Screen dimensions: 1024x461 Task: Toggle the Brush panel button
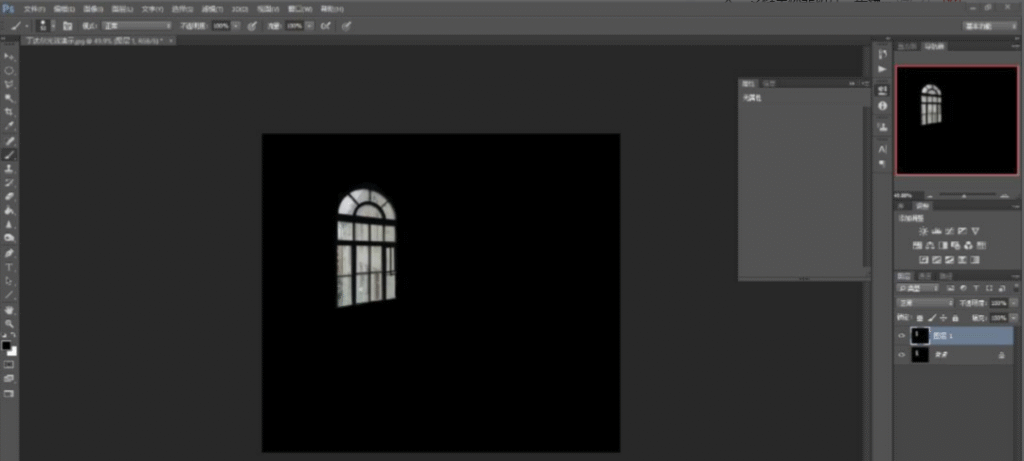coord(67,26)
